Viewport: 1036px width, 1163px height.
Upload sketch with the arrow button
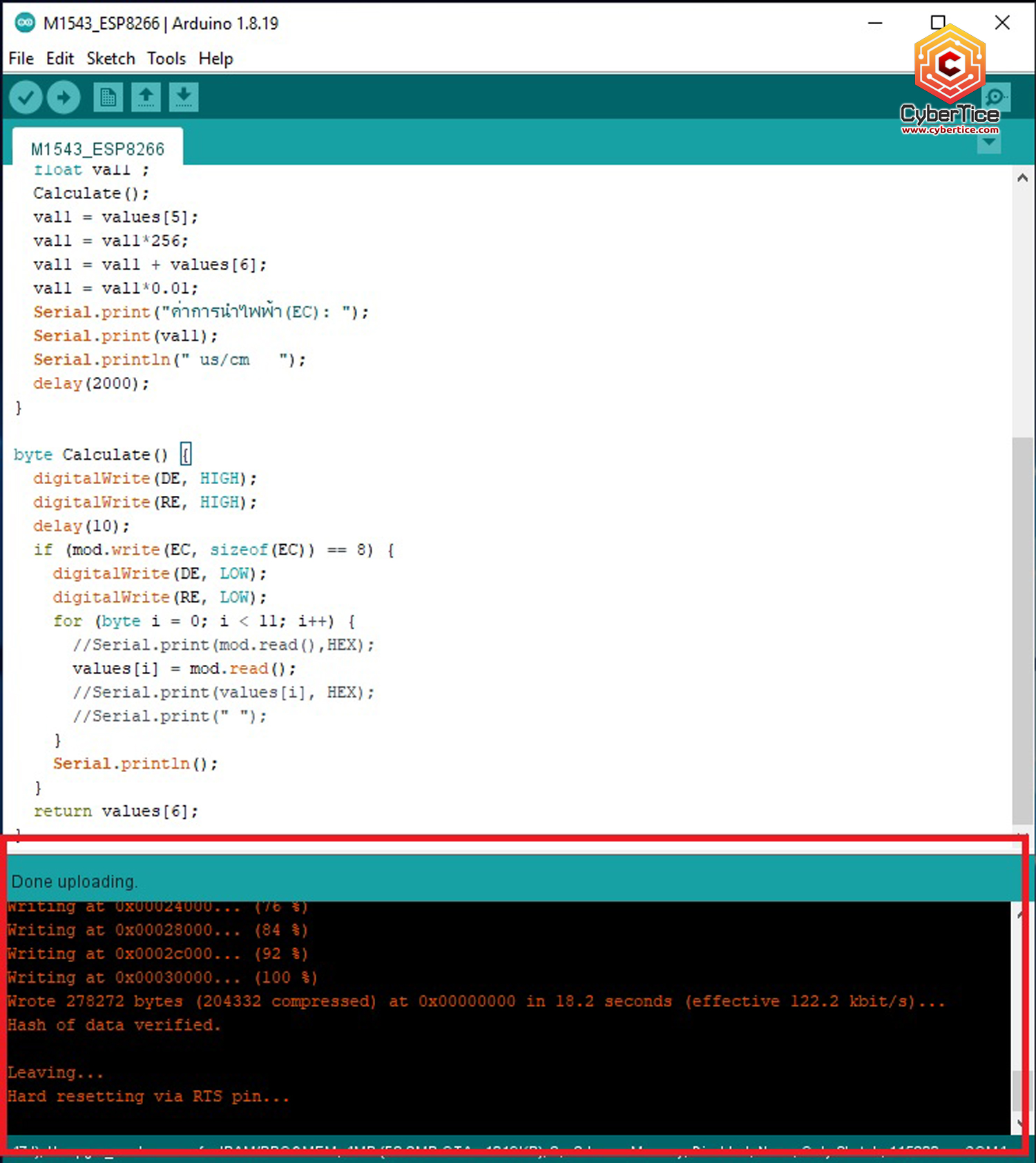64,97
